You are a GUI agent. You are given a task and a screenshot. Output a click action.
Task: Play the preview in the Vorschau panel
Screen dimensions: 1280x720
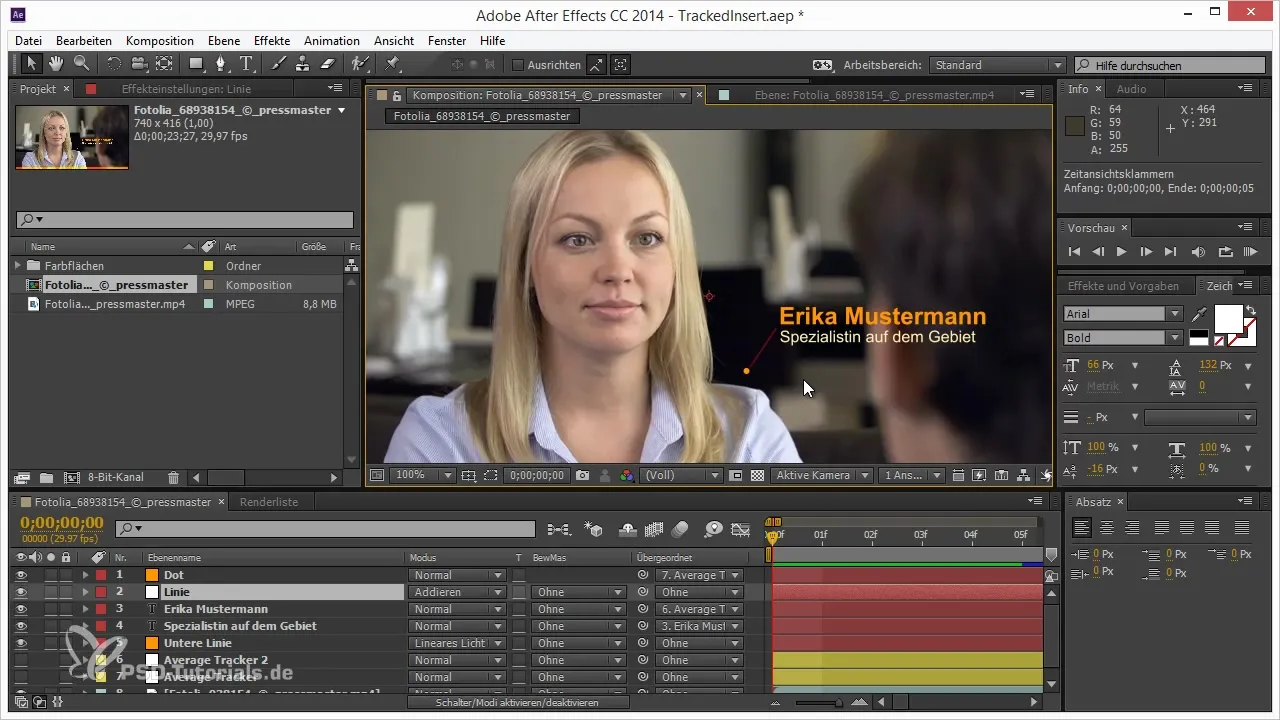[x=1121, y=251]
